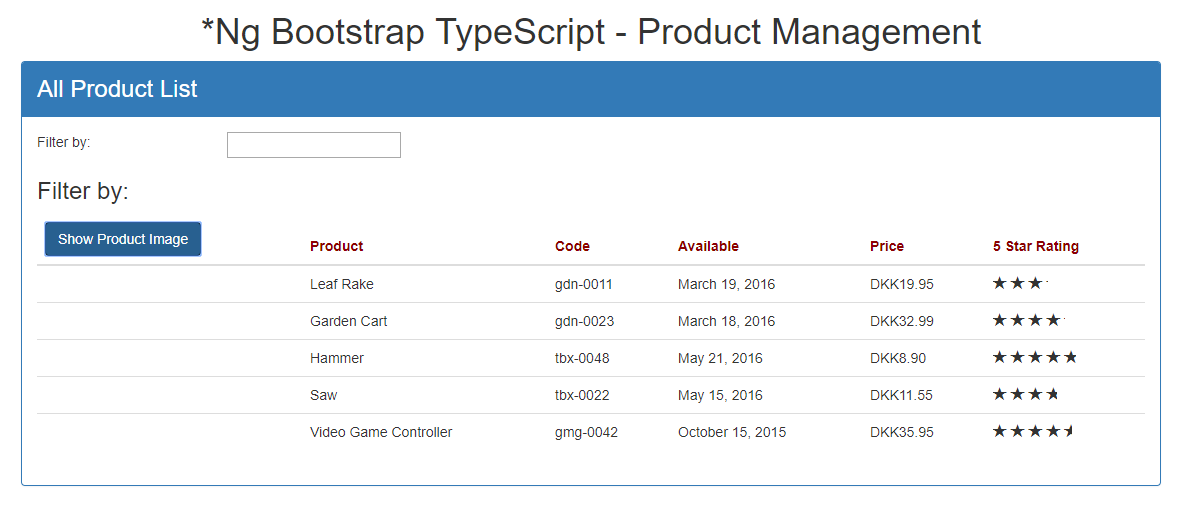Click the Show Product Image button
The image size is (1182, 522).
click(123, 239)
